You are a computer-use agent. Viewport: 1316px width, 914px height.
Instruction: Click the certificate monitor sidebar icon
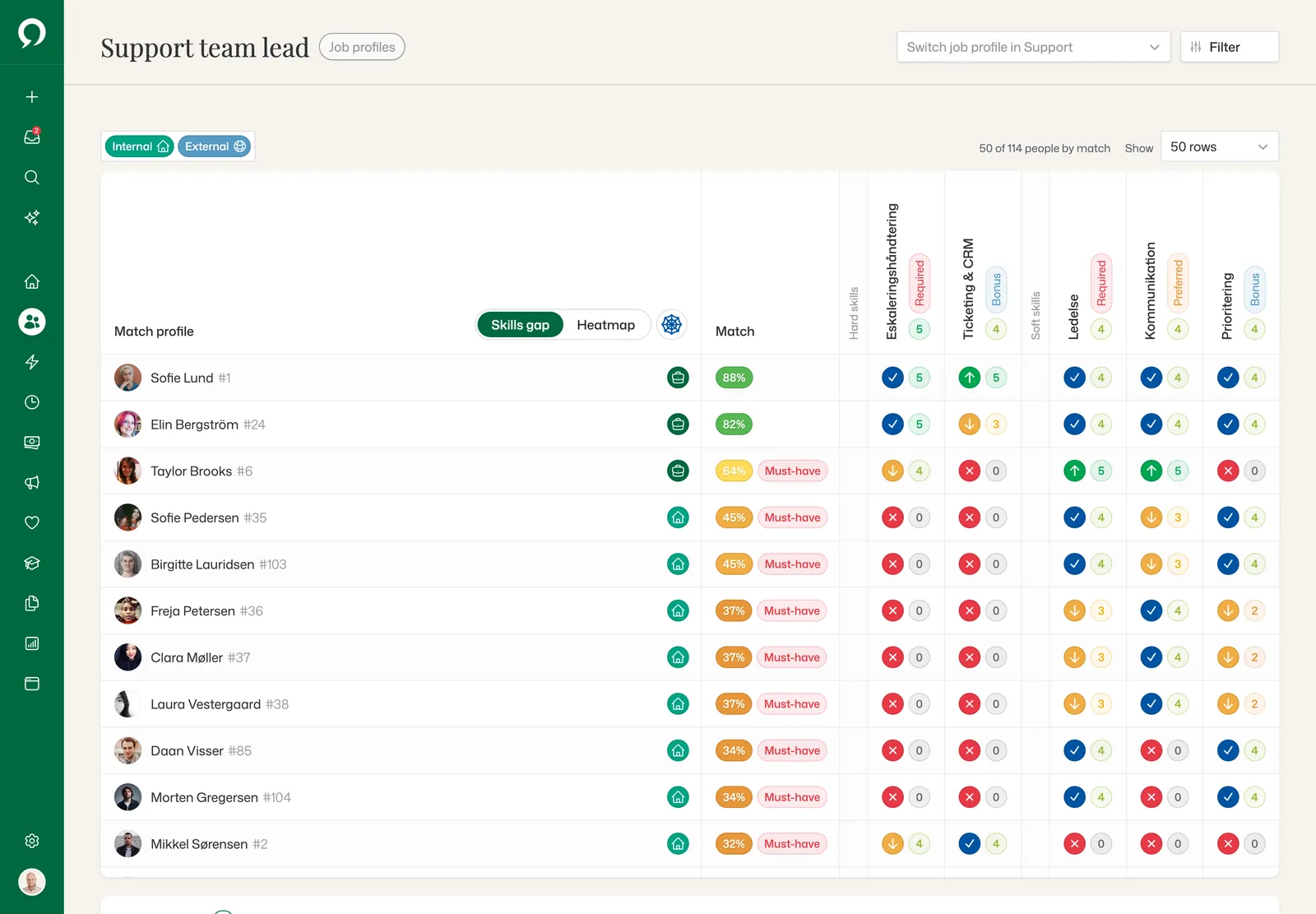point(32,443)
